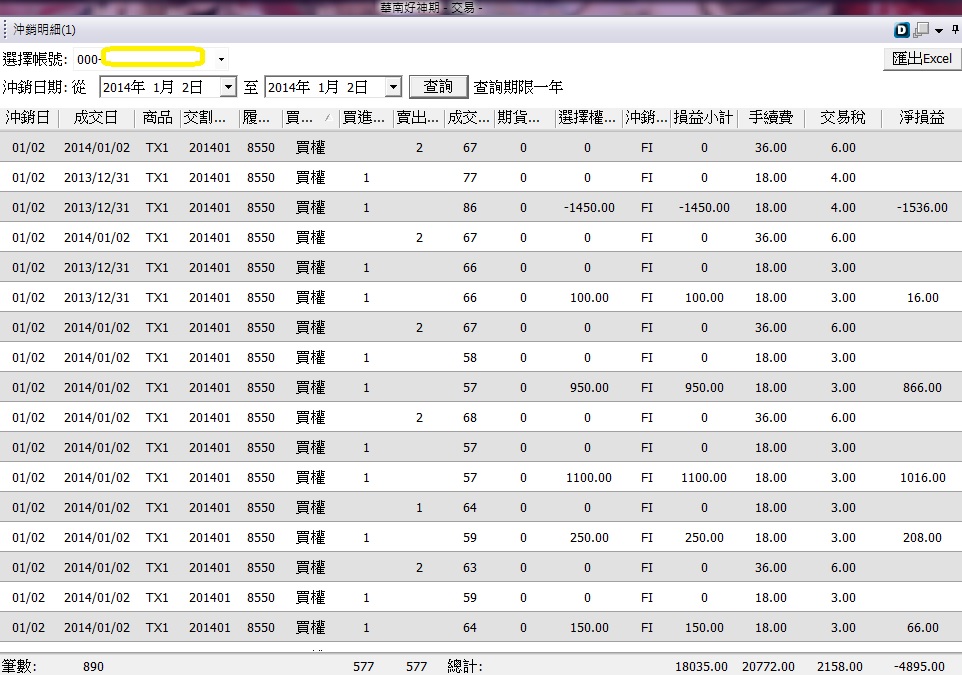Click the 150.00 cell under 選擇權 column

point(589,628)
